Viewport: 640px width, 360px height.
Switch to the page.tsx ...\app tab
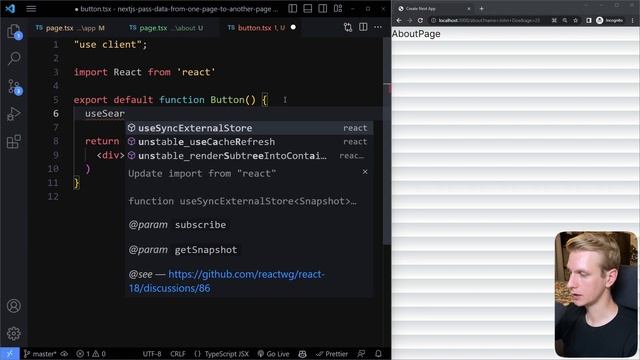(x=70, y=28)
